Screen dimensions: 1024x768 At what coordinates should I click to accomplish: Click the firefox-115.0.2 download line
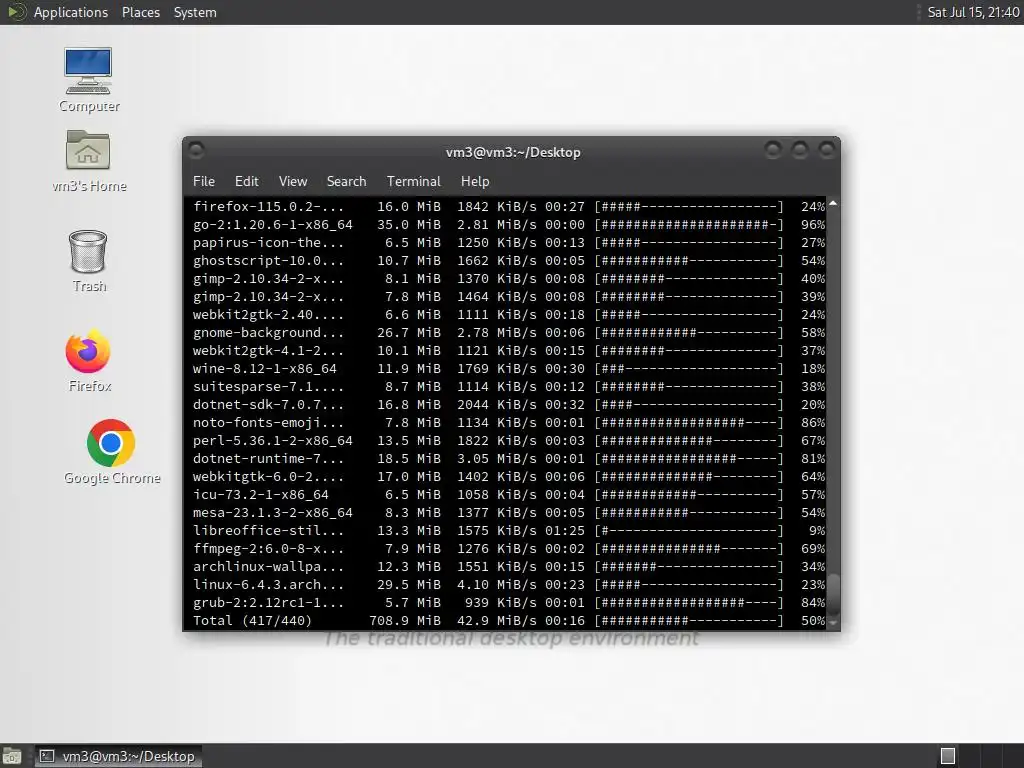[x=509, y=206]
